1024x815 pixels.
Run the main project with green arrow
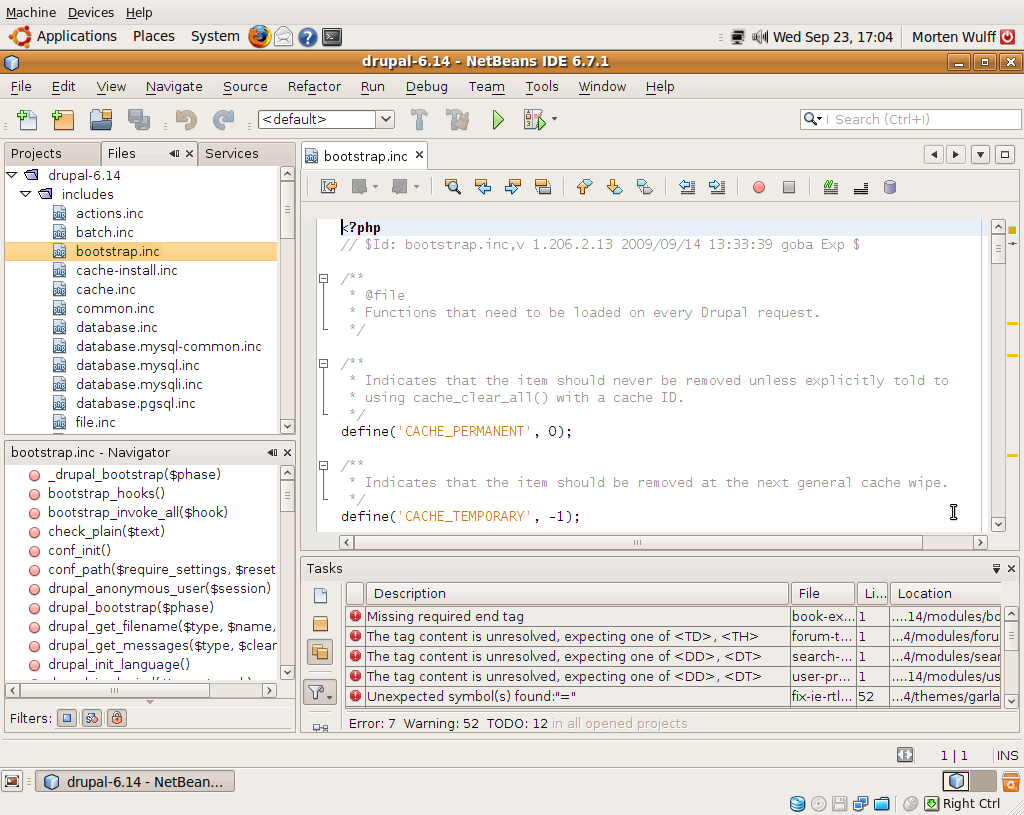498,120
